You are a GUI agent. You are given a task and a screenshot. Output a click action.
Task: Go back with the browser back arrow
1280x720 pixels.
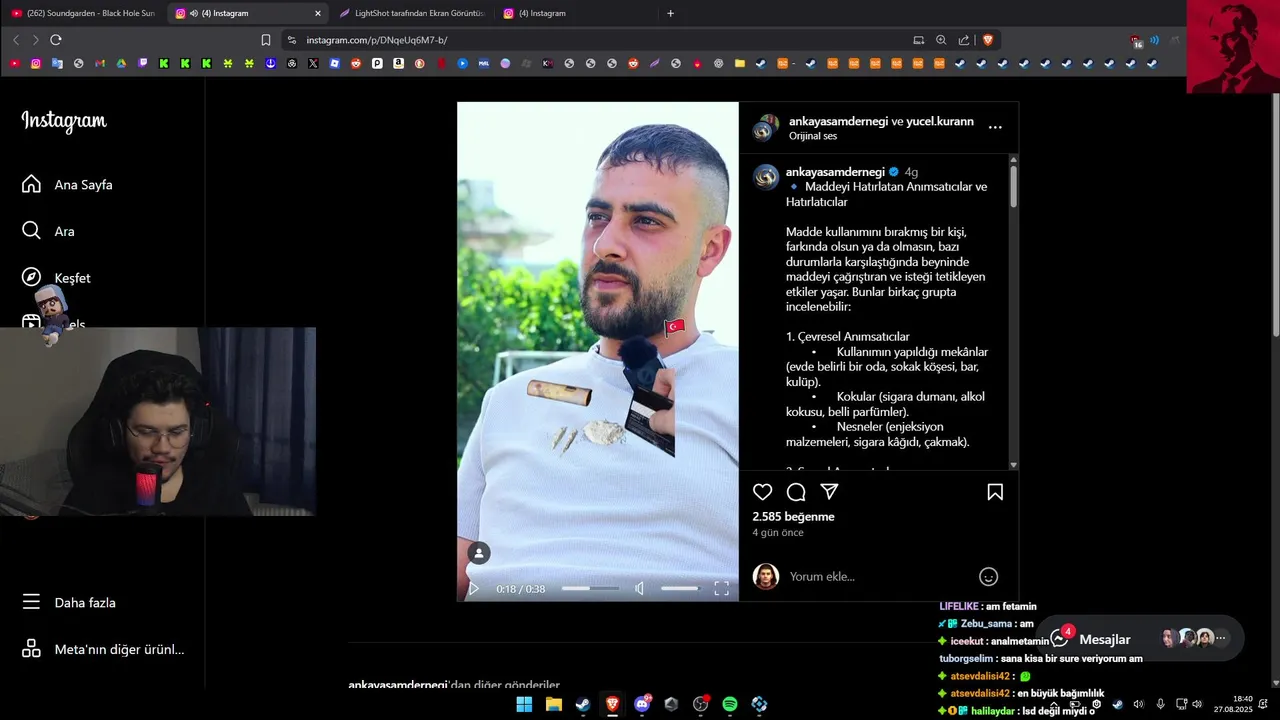point(15,40)
